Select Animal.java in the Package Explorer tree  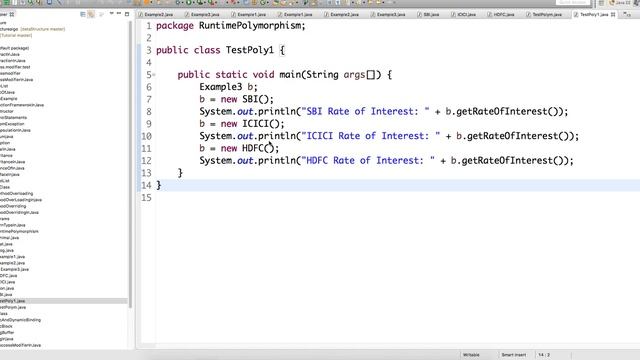click(10, 238)
